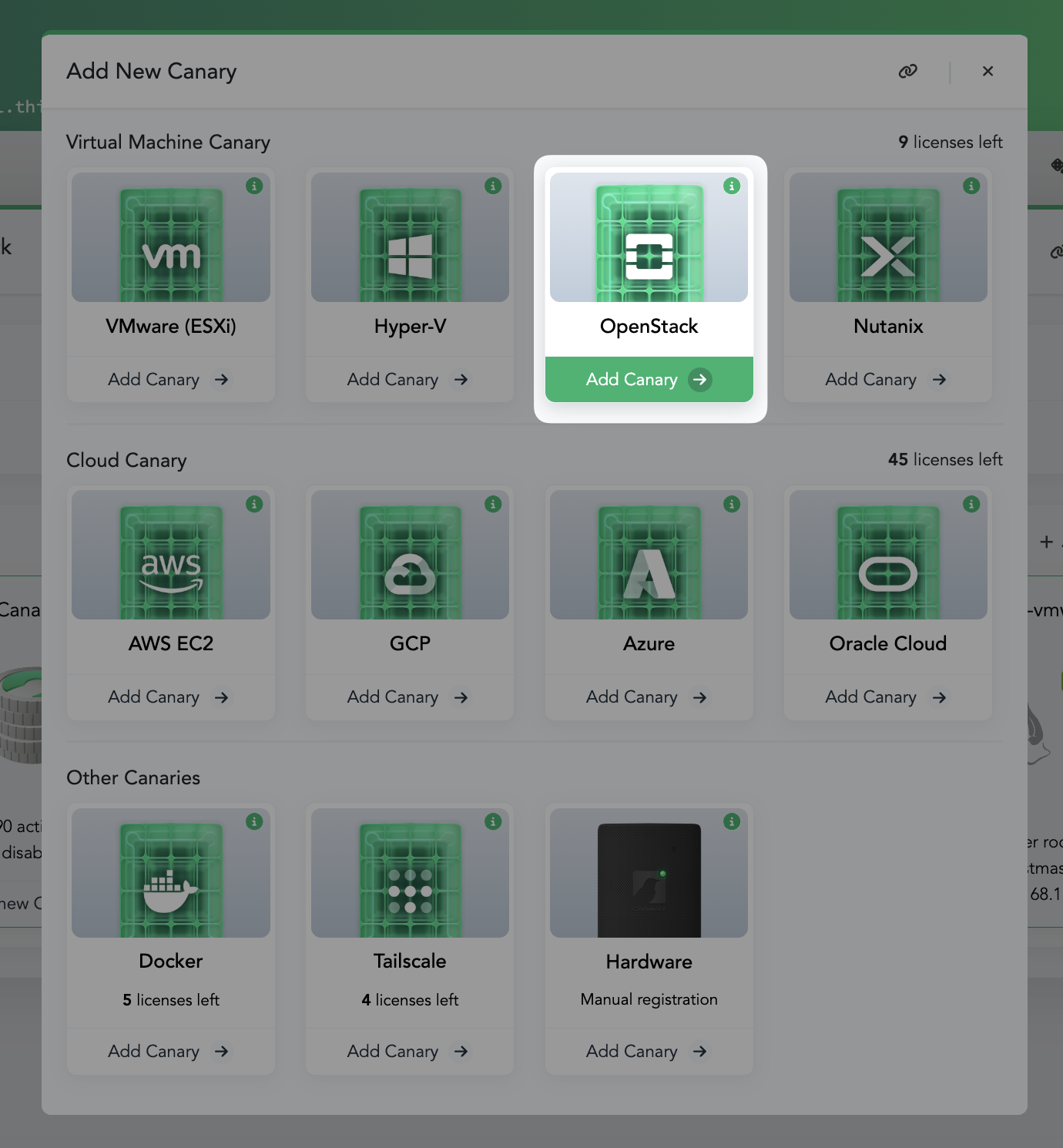Click info icon on Hyper-V card
Screen dimensions: 1063x1148
click(493, 186)
